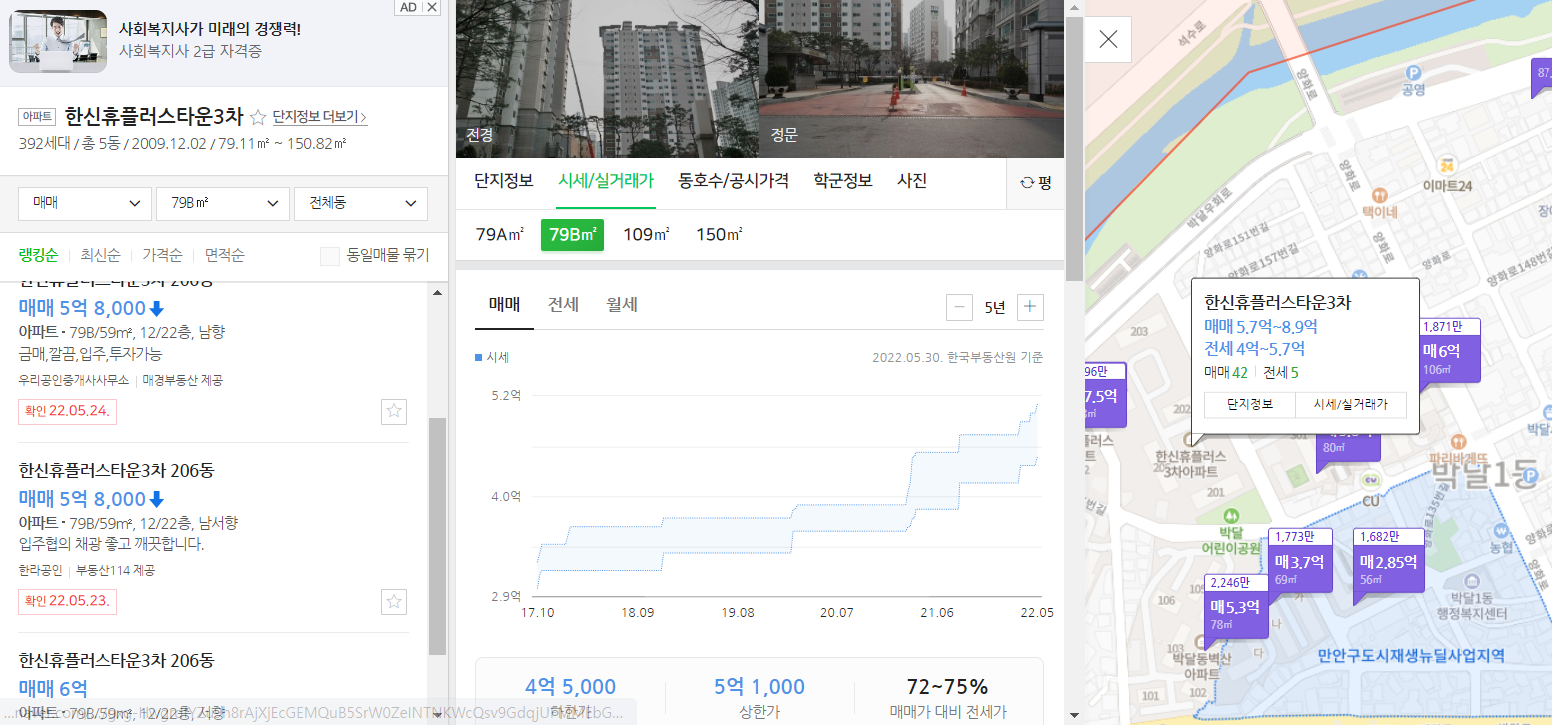Click the 이마트24 store map icon
1552x725 pixels.
pyautogui.click(x=1446, y=165)
